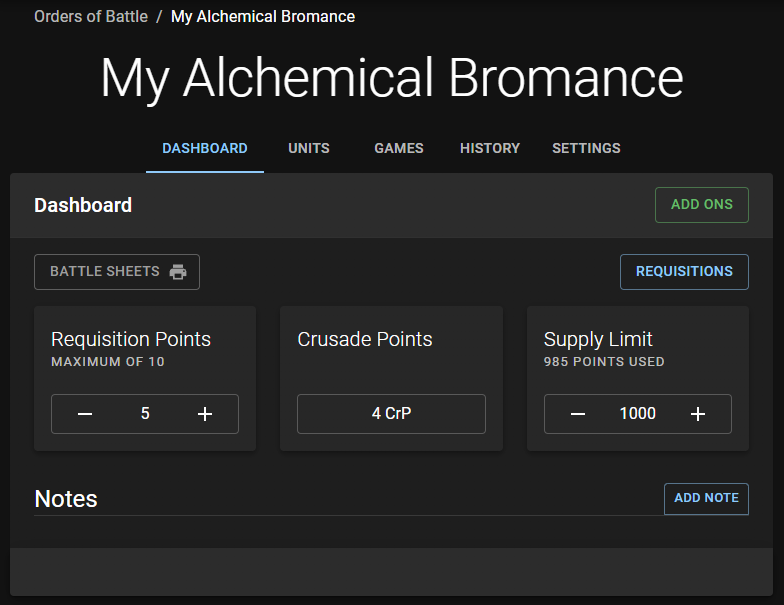Open the Dashboard tab
The width and height of the screenshot is (784, 605).
coord(205,148)
